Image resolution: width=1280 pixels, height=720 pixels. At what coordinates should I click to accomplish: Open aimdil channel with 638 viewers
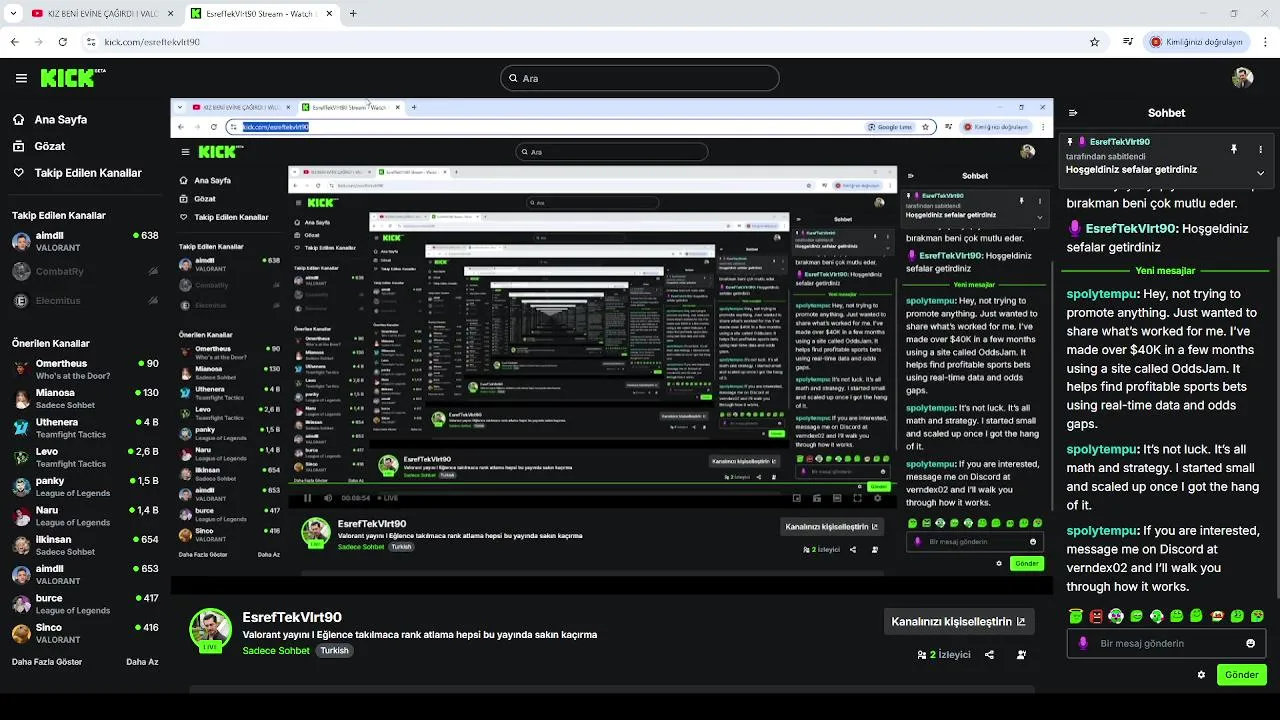click(85, 241)
